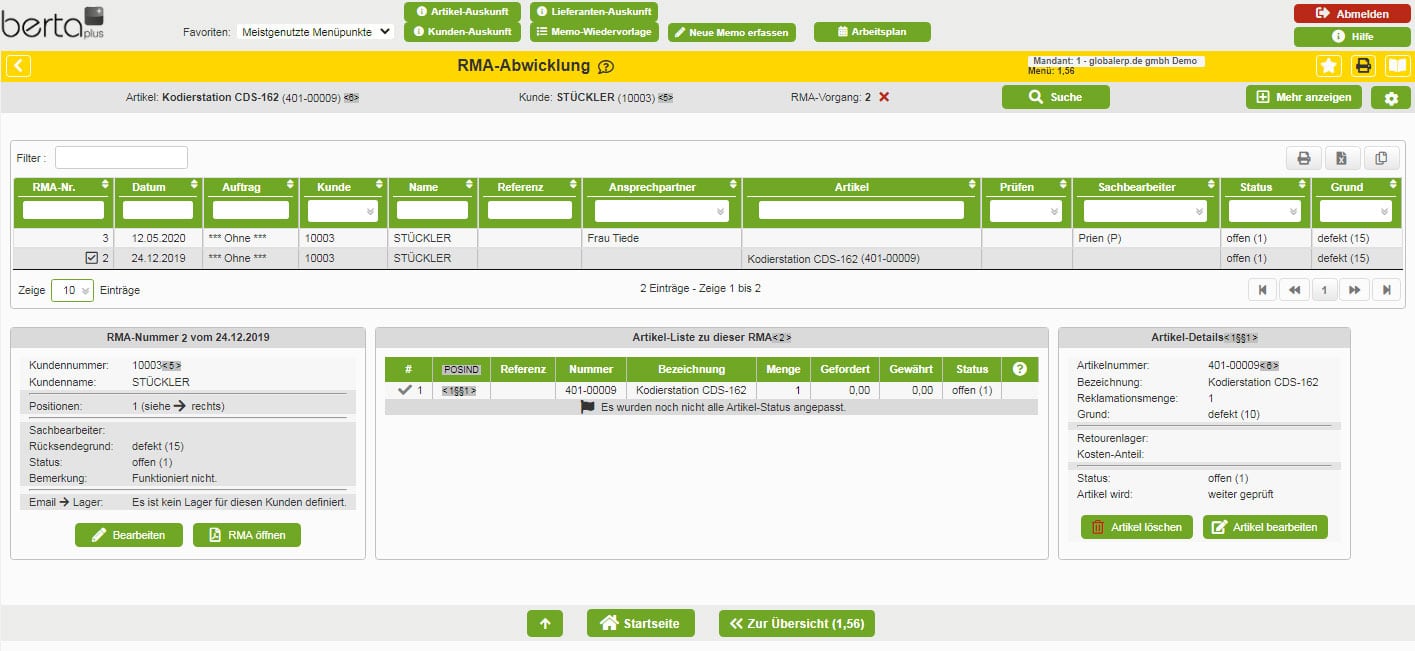Image resolution: width=1415 pixels, height=651 pixels.
Task: Add page to favorites with star icon
Action: 1328,66
